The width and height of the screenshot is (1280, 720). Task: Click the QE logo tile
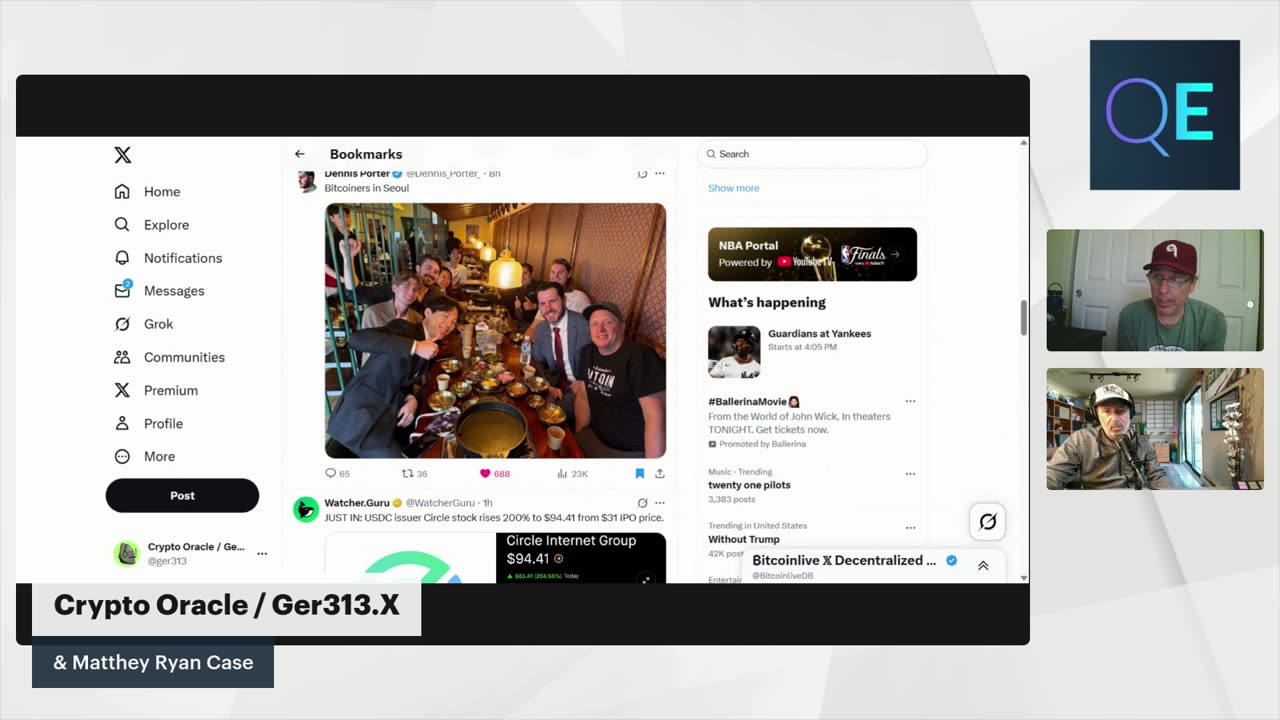(x=1165, y=115)
